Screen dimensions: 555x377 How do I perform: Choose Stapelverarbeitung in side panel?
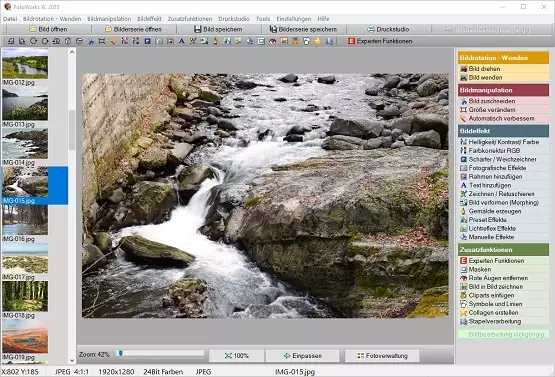[503, 321]
